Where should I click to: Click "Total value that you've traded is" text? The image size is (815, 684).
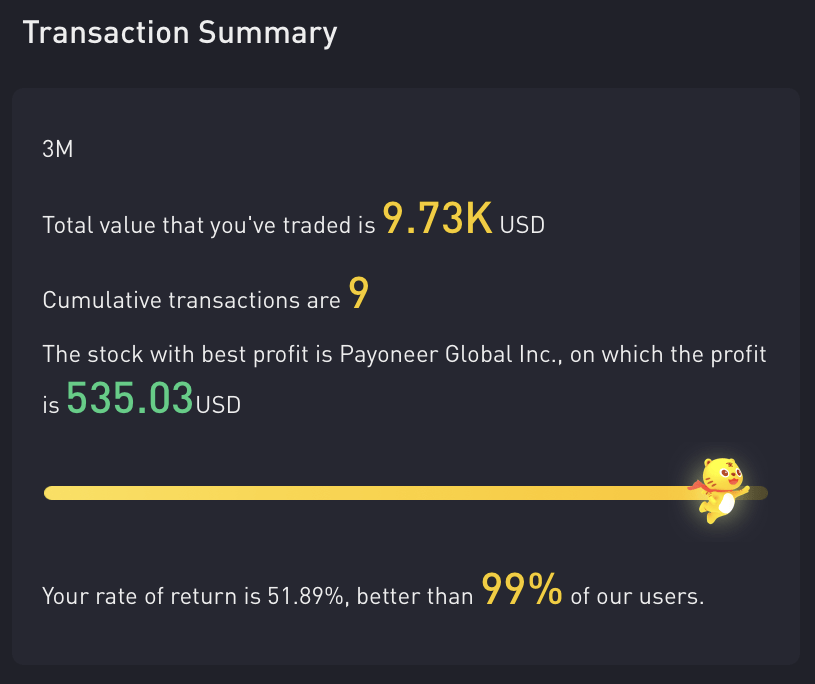209,225
